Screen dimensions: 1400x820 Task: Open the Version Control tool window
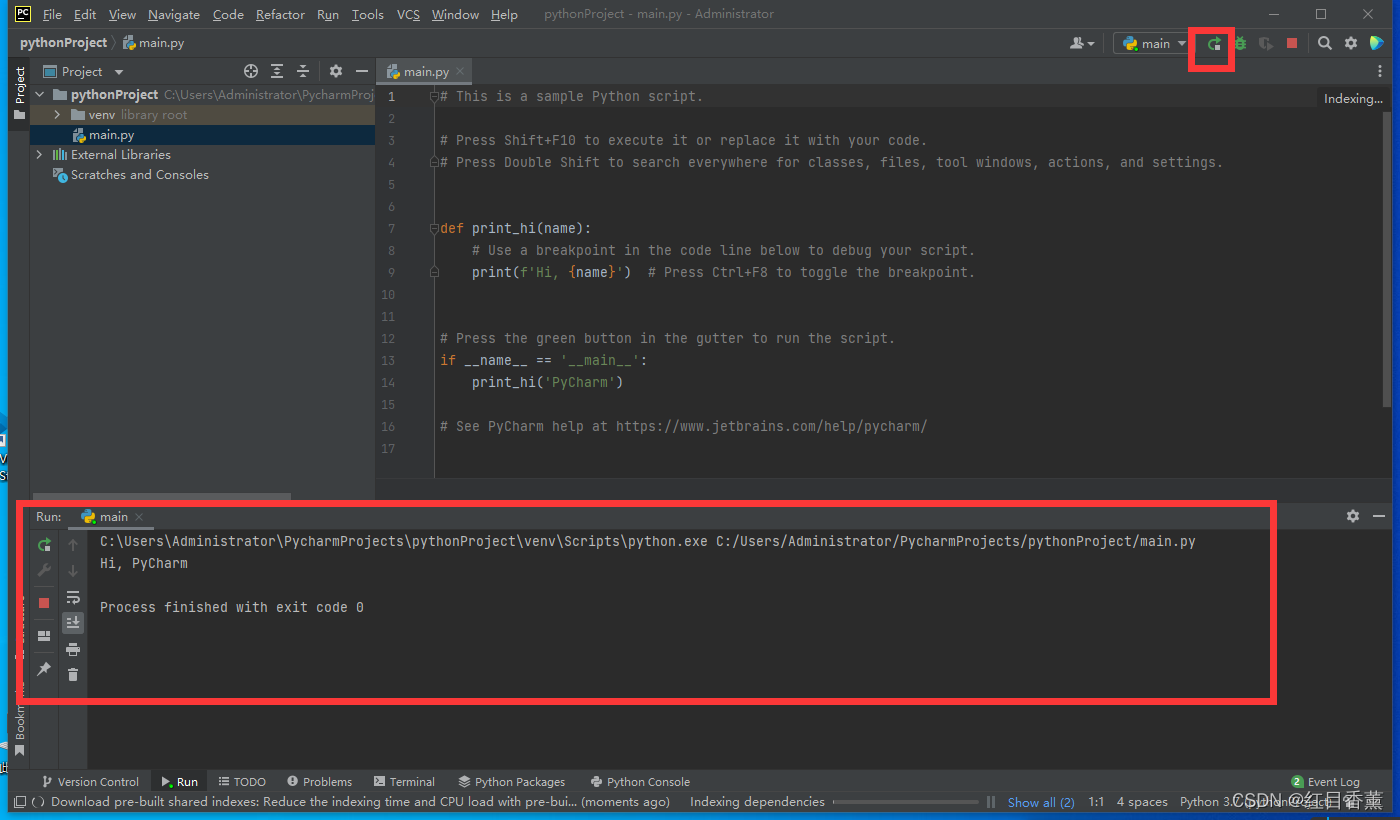click(x=90, y=782)
